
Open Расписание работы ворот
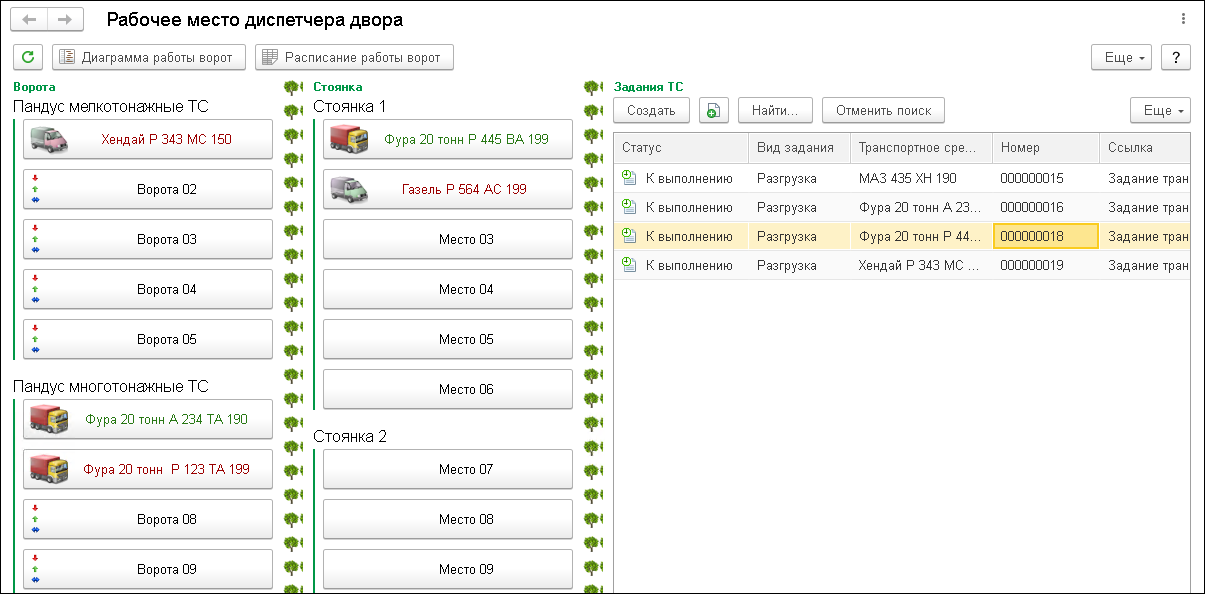coord(354,58)
